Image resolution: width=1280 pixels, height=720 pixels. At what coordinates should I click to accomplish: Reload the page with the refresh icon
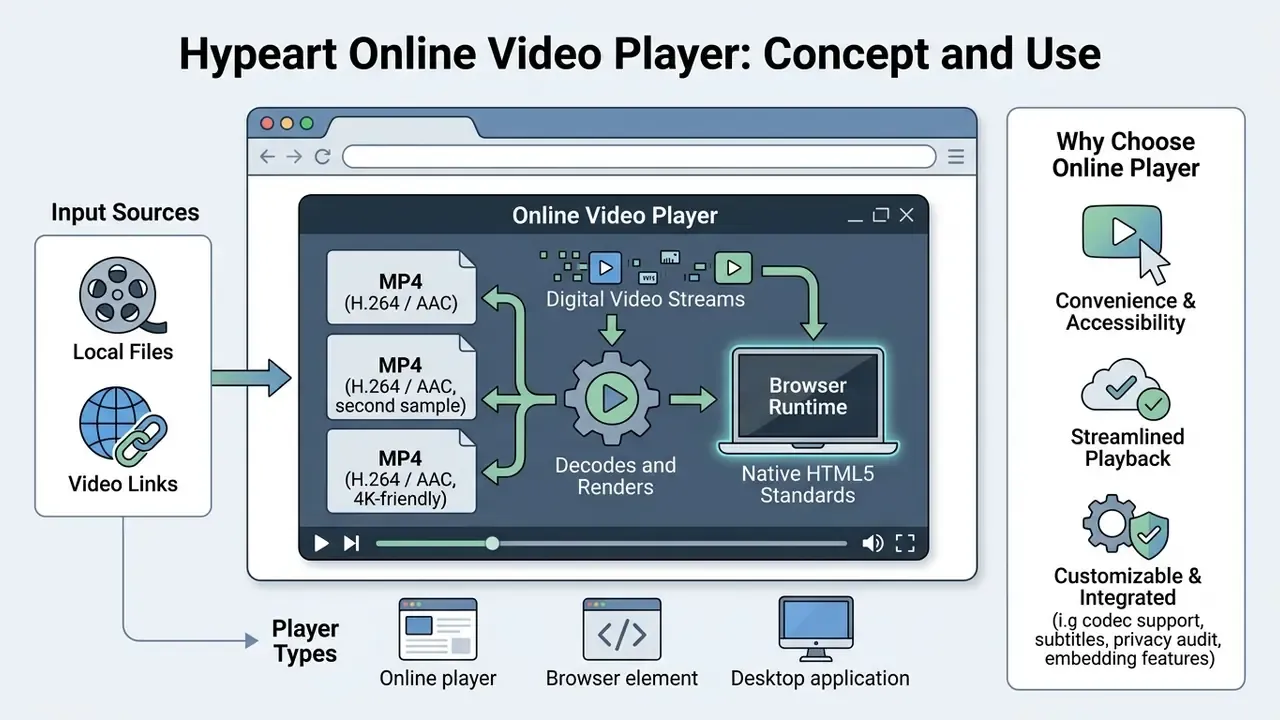(x=322, y=157)
